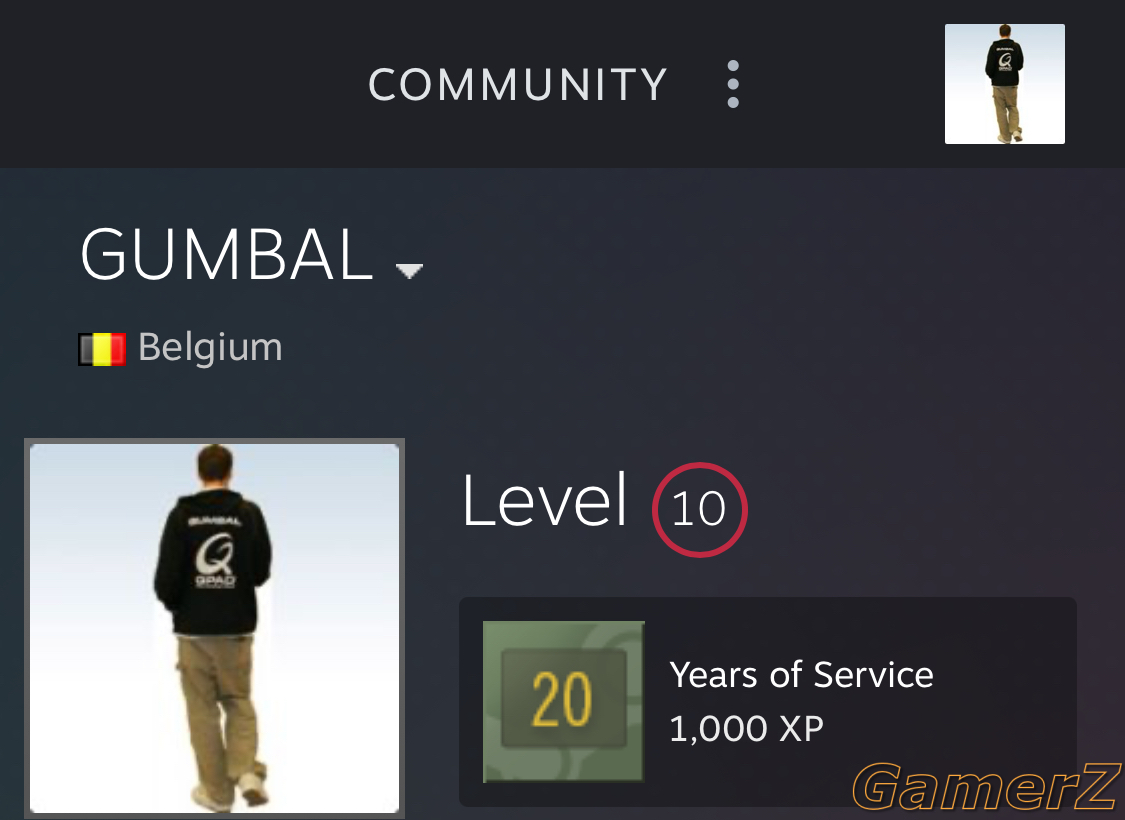Click the number 10 inside the level circle
Viewport: 1125px width, 820px height.
699,509
